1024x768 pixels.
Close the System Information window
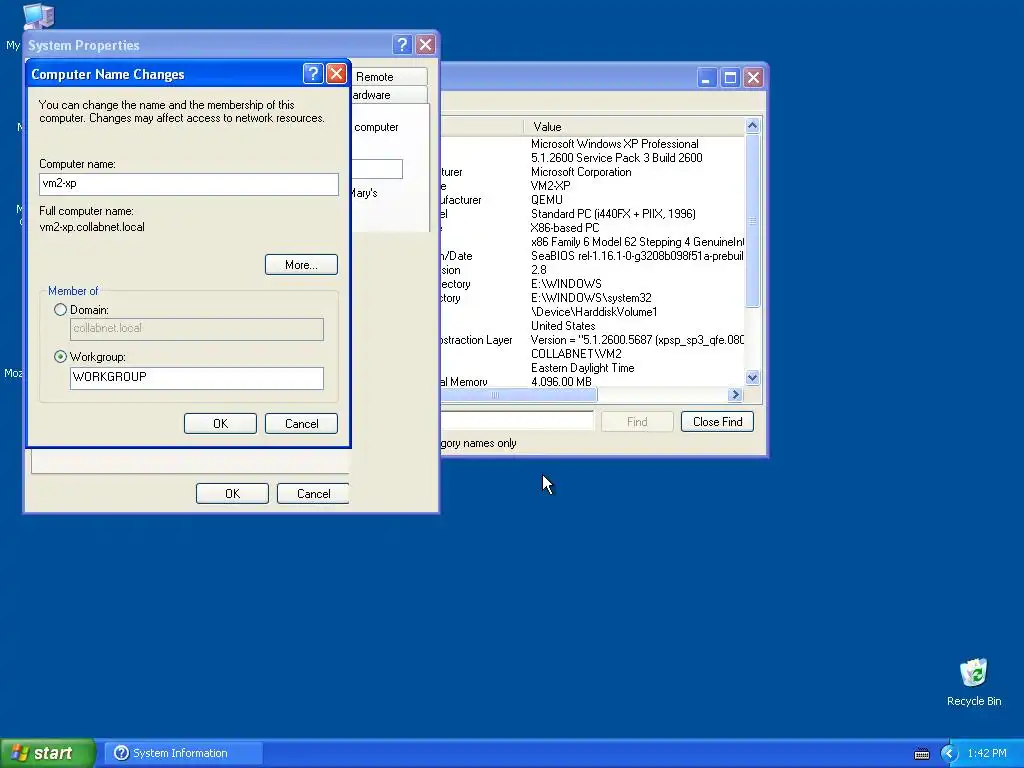[x=754, y=78]
